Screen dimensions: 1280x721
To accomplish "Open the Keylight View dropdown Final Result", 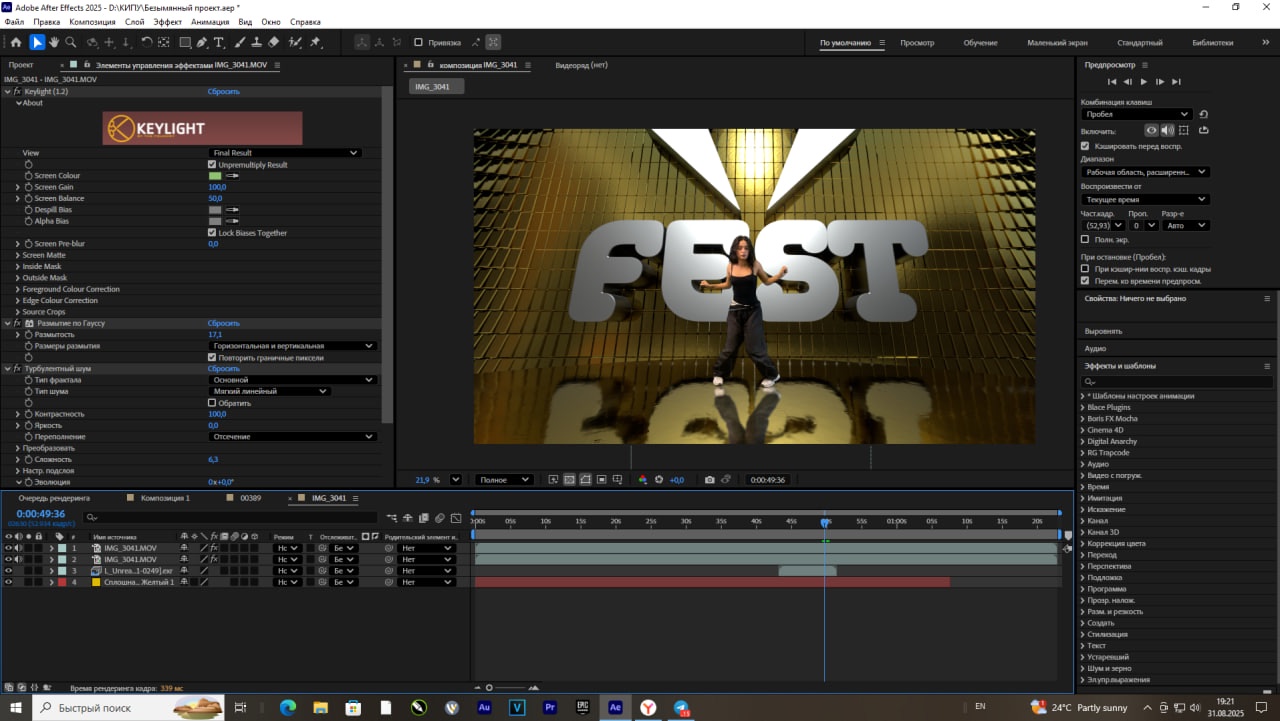I will (x=285, y=153).
